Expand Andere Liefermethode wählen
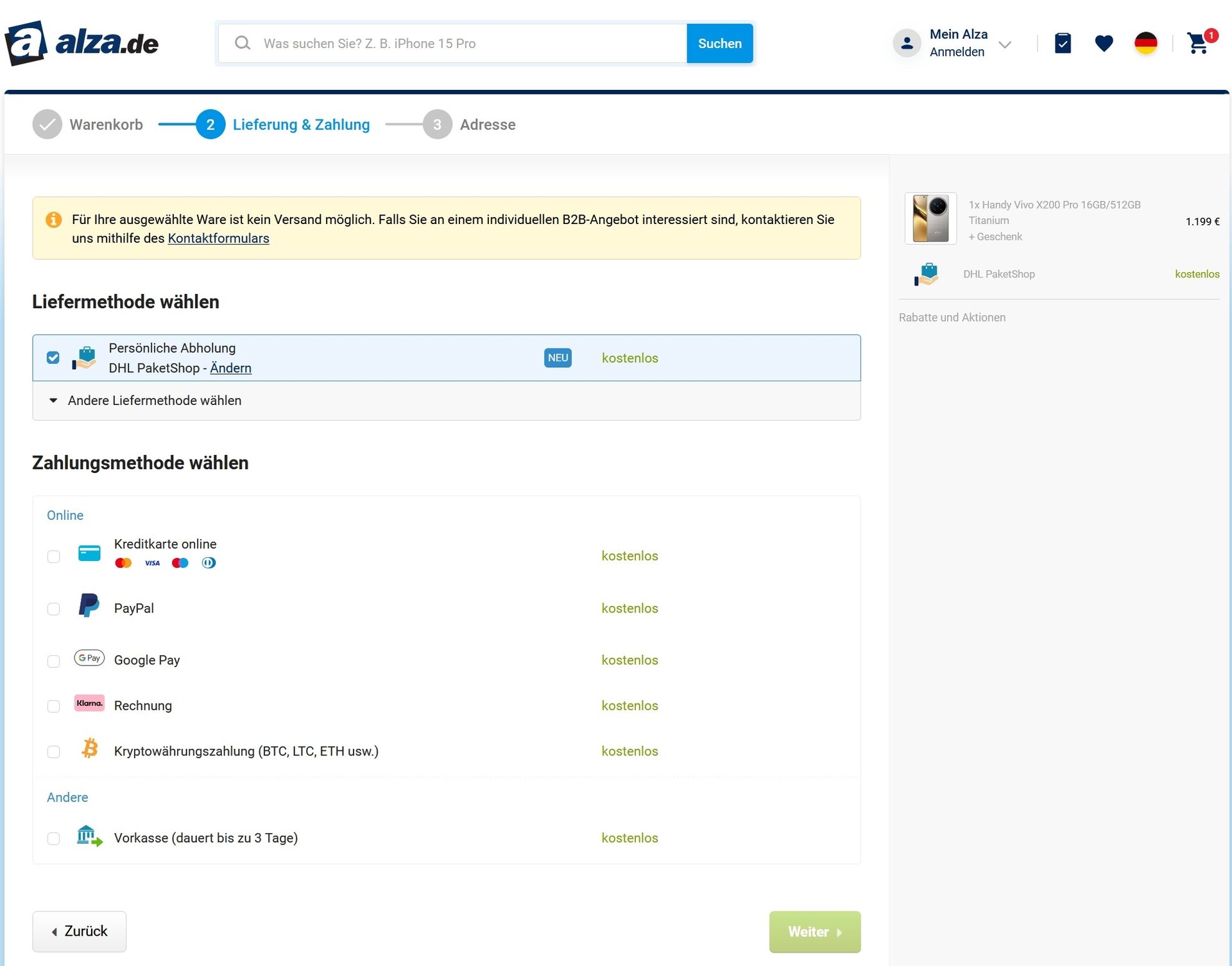 tap(154, 401)
